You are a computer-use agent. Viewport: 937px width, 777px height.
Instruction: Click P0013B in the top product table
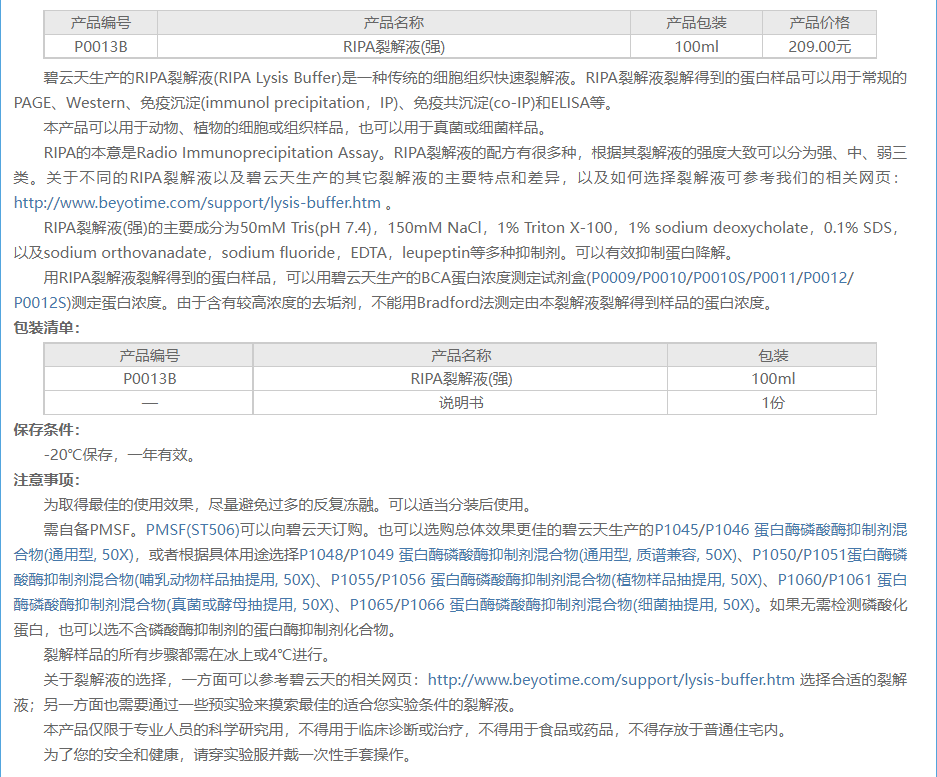[x=100, y=47]
